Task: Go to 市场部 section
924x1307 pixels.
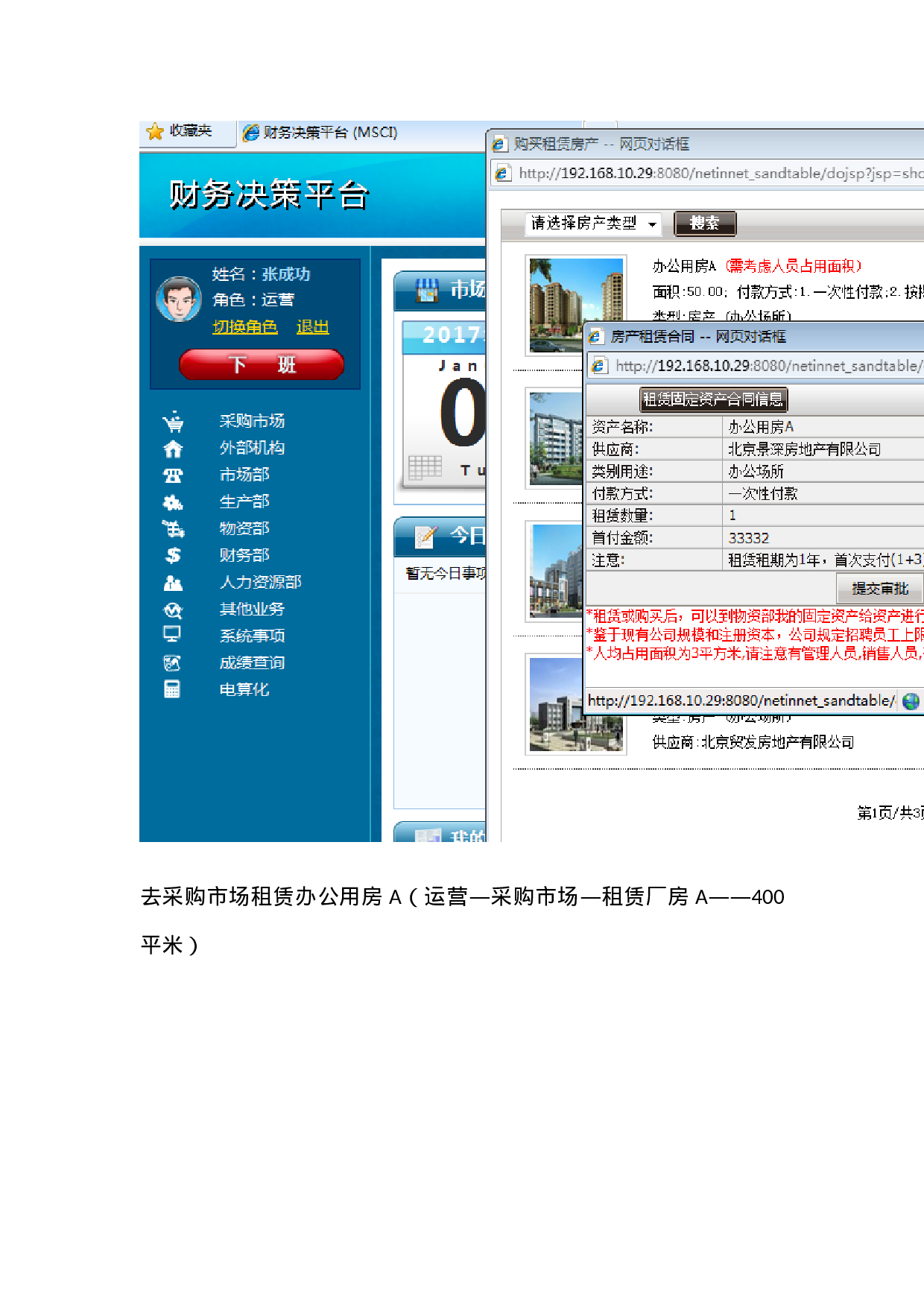Action: [244, 475]
